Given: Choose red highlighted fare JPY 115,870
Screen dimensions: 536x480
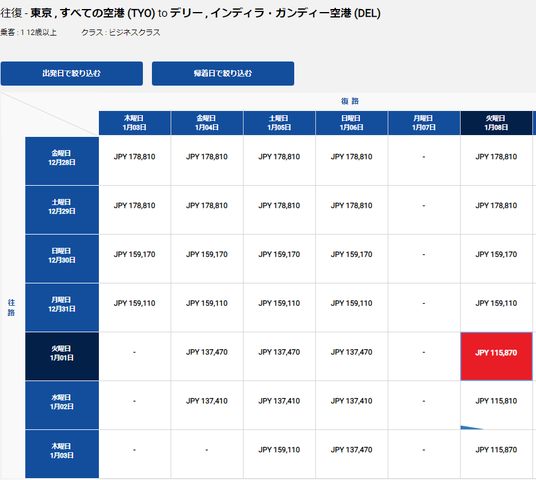Looking at the screenshot, I should [x=496, y=356].
